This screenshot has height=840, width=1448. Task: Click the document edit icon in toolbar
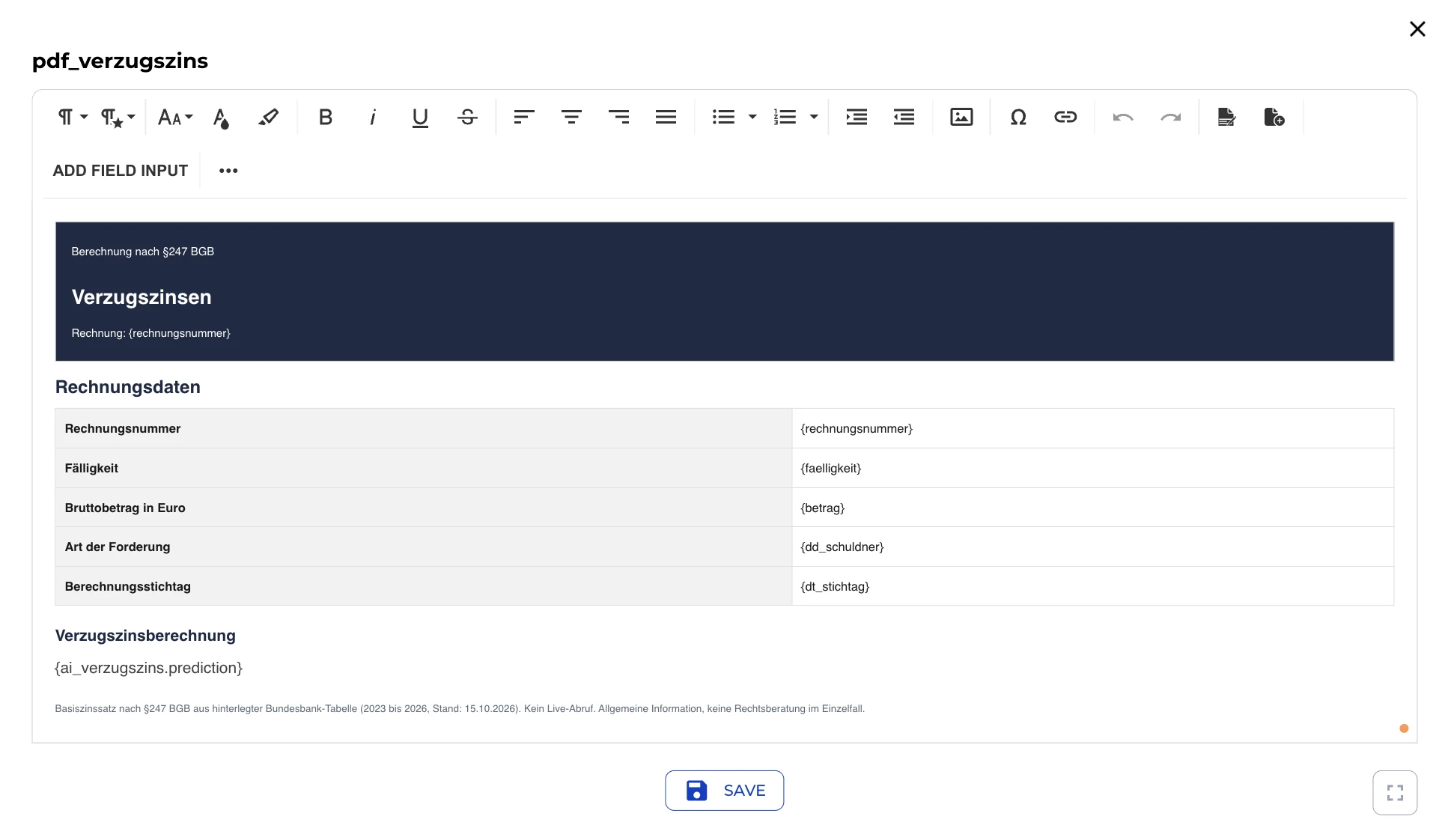click(x=1226, y=117)
